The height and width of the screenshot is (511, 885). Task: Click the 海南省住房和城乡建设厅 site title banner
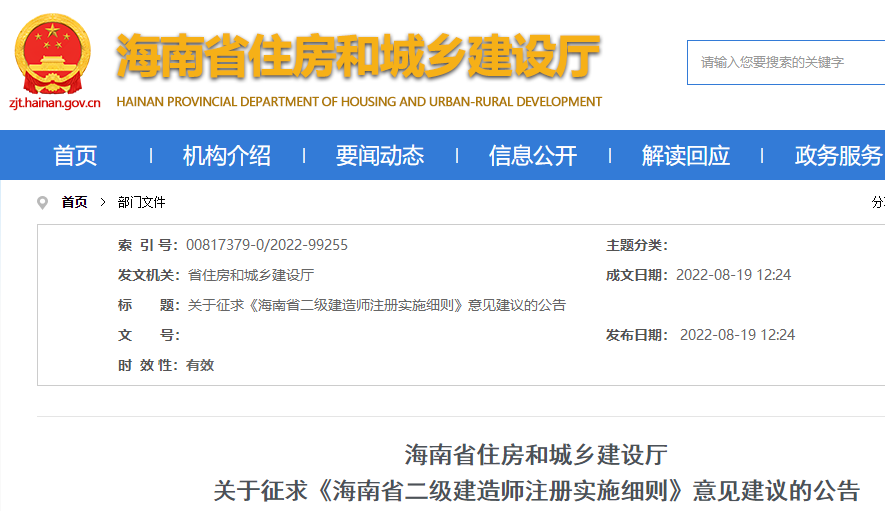pos(358,56)
